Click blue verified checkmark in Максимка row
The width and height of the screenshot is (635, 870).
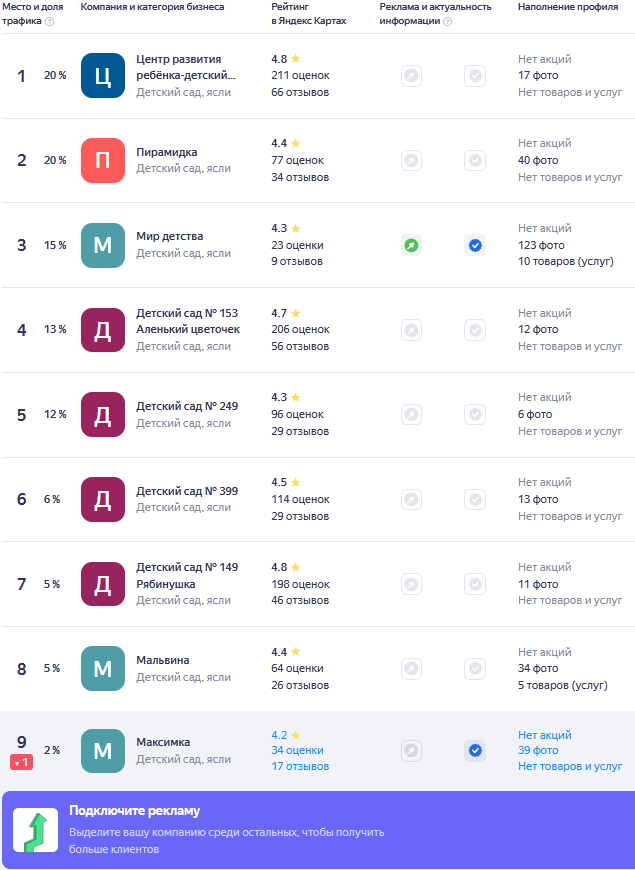pos(475,750)
